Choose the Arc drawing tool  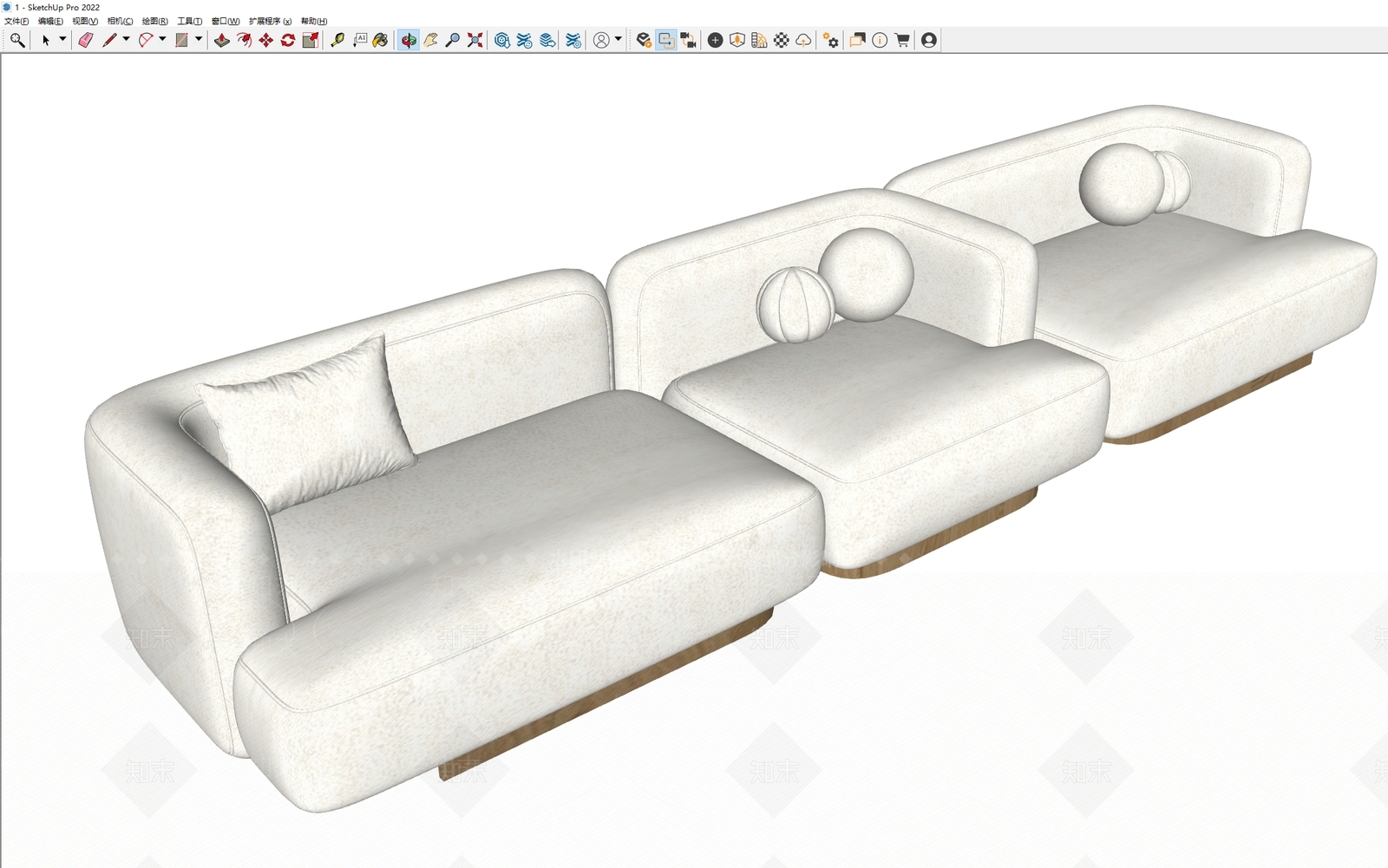click(146, 40)
